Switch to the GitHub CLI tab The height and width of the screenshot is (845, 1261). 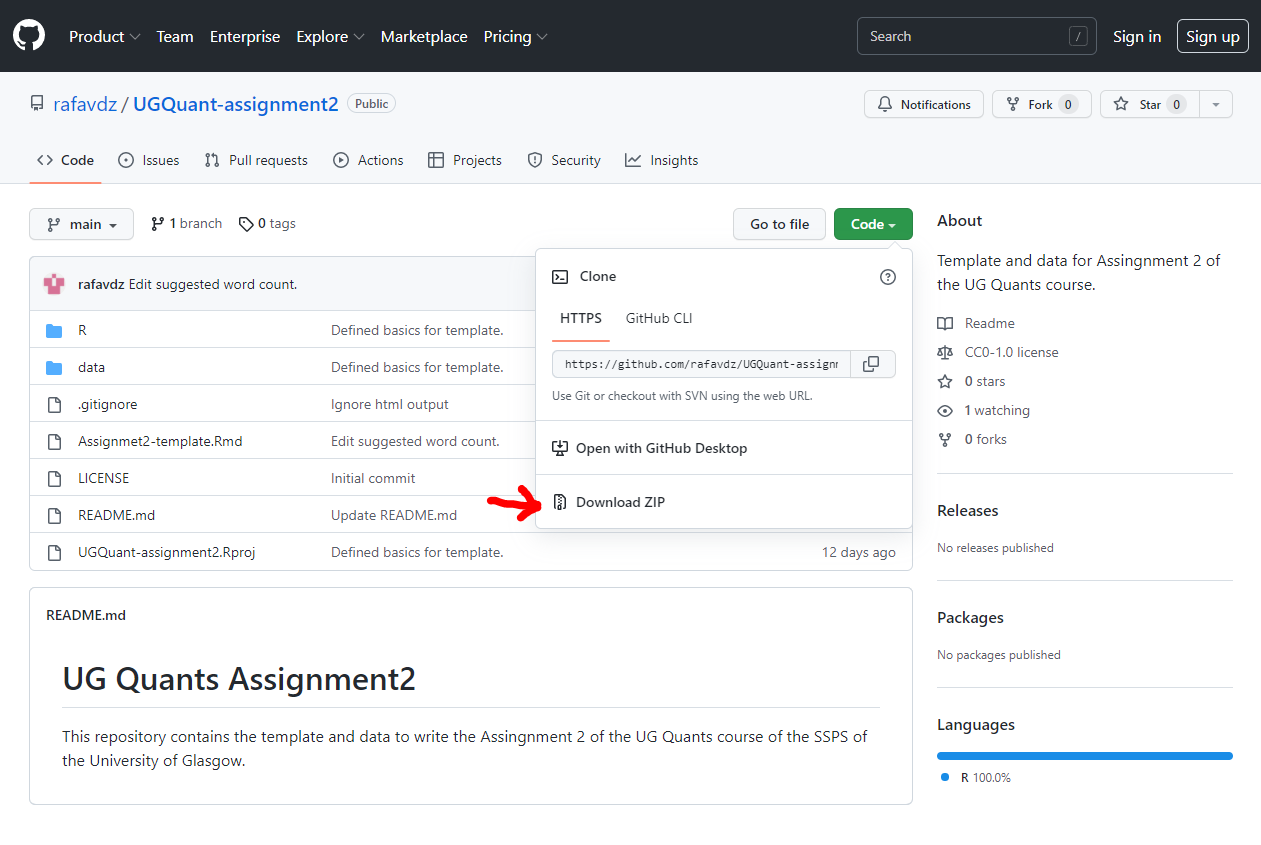tap(658, 318)
